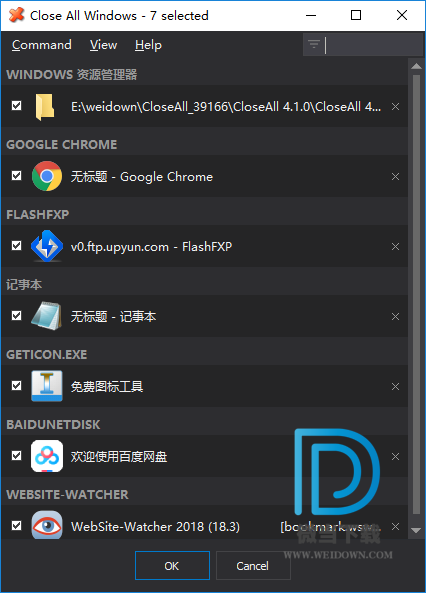Click the Baidu Netdisk cloud icon

tap(47, 456)
